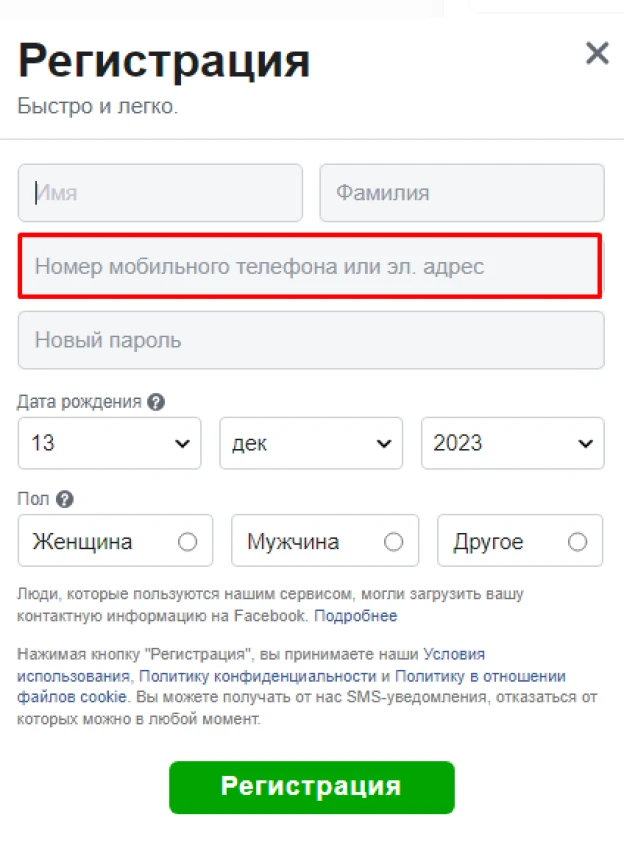Screen dimensions: 624x851
Task: Focus the Фамилия input field
Action: (462, 193)
